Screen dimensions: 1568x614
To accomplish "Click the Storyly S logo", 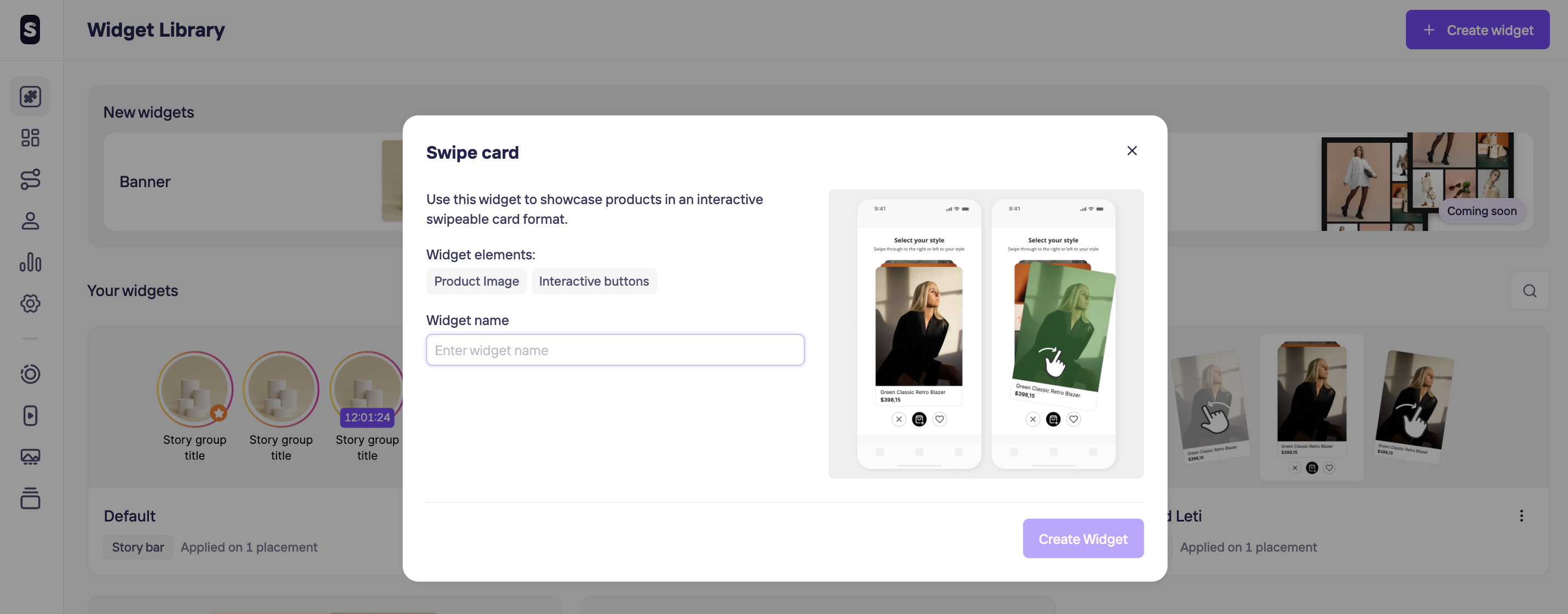I will pyautogui.click(x=30, y=30).
